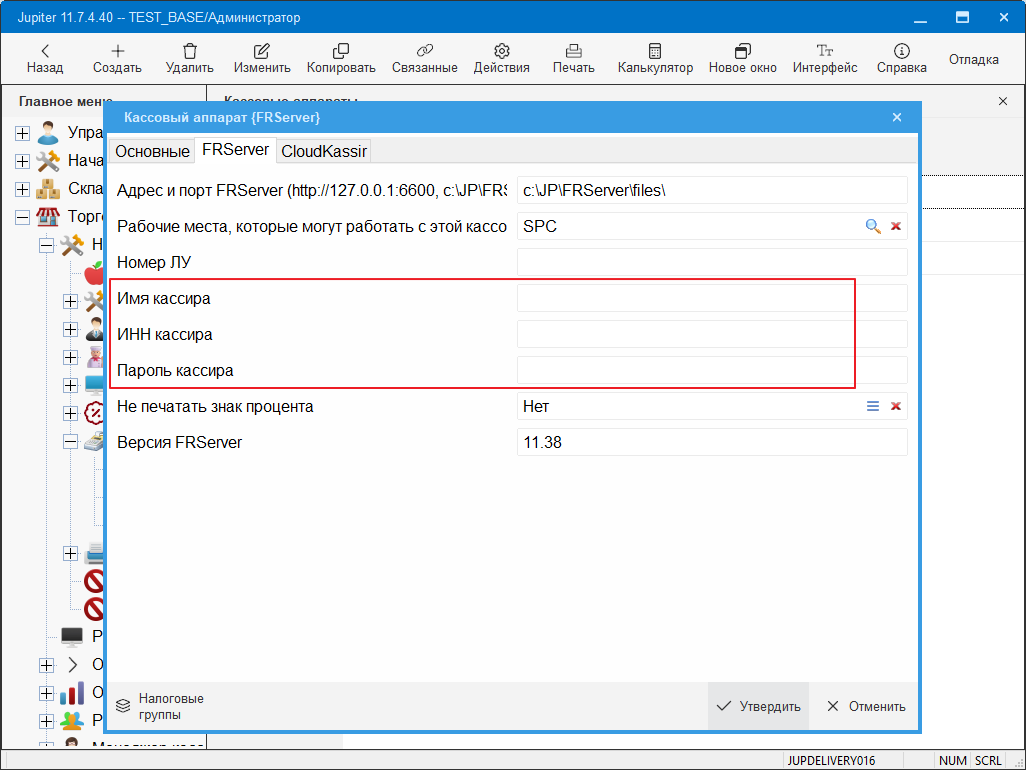The width and height of the screenshot is (1026, 770).
Task: Click the Назад back arrow icon
Action: [45, 51]
